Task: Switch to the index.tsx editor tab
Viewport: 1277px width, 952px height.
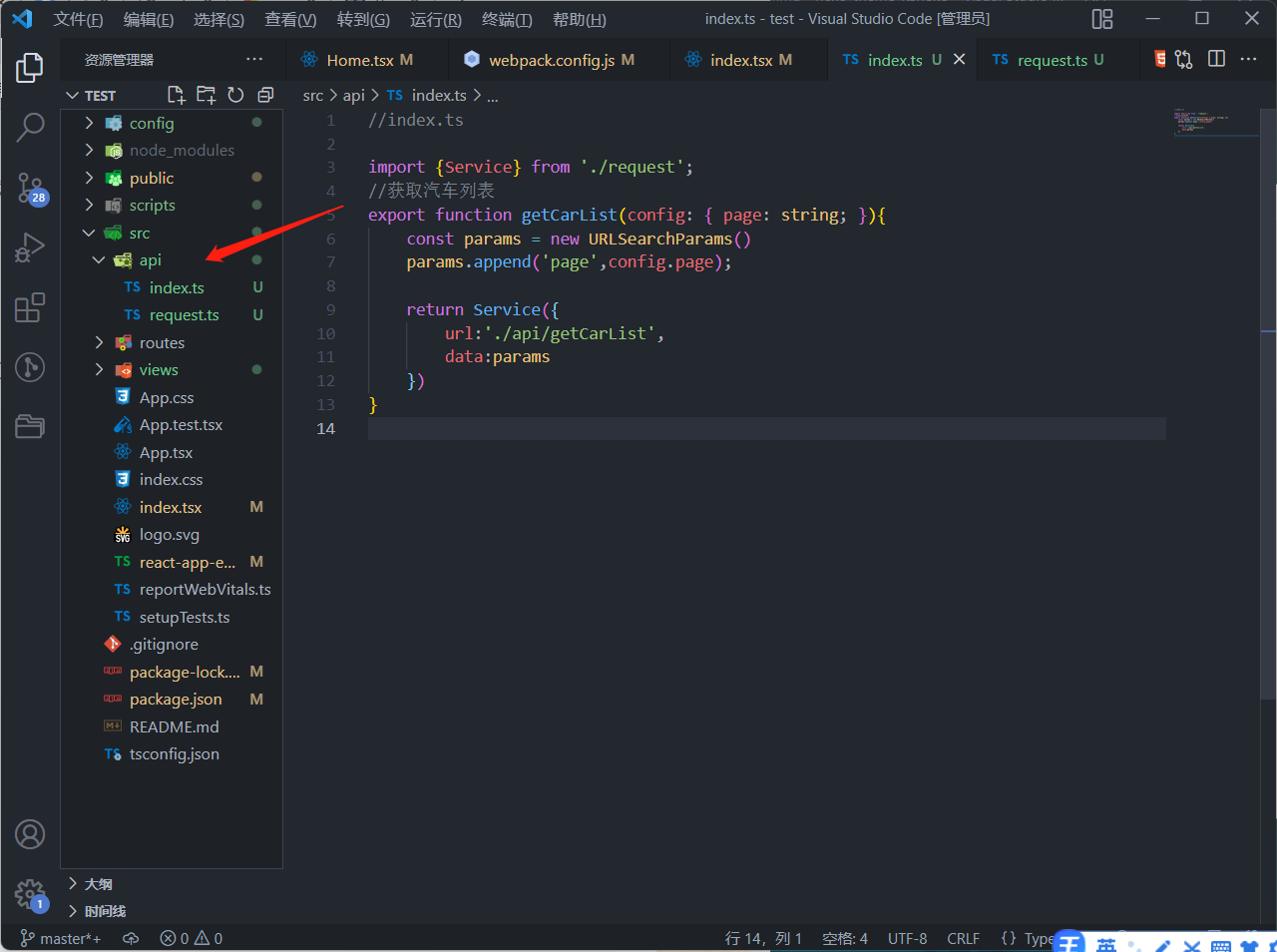Action: [x=748, y=60]
